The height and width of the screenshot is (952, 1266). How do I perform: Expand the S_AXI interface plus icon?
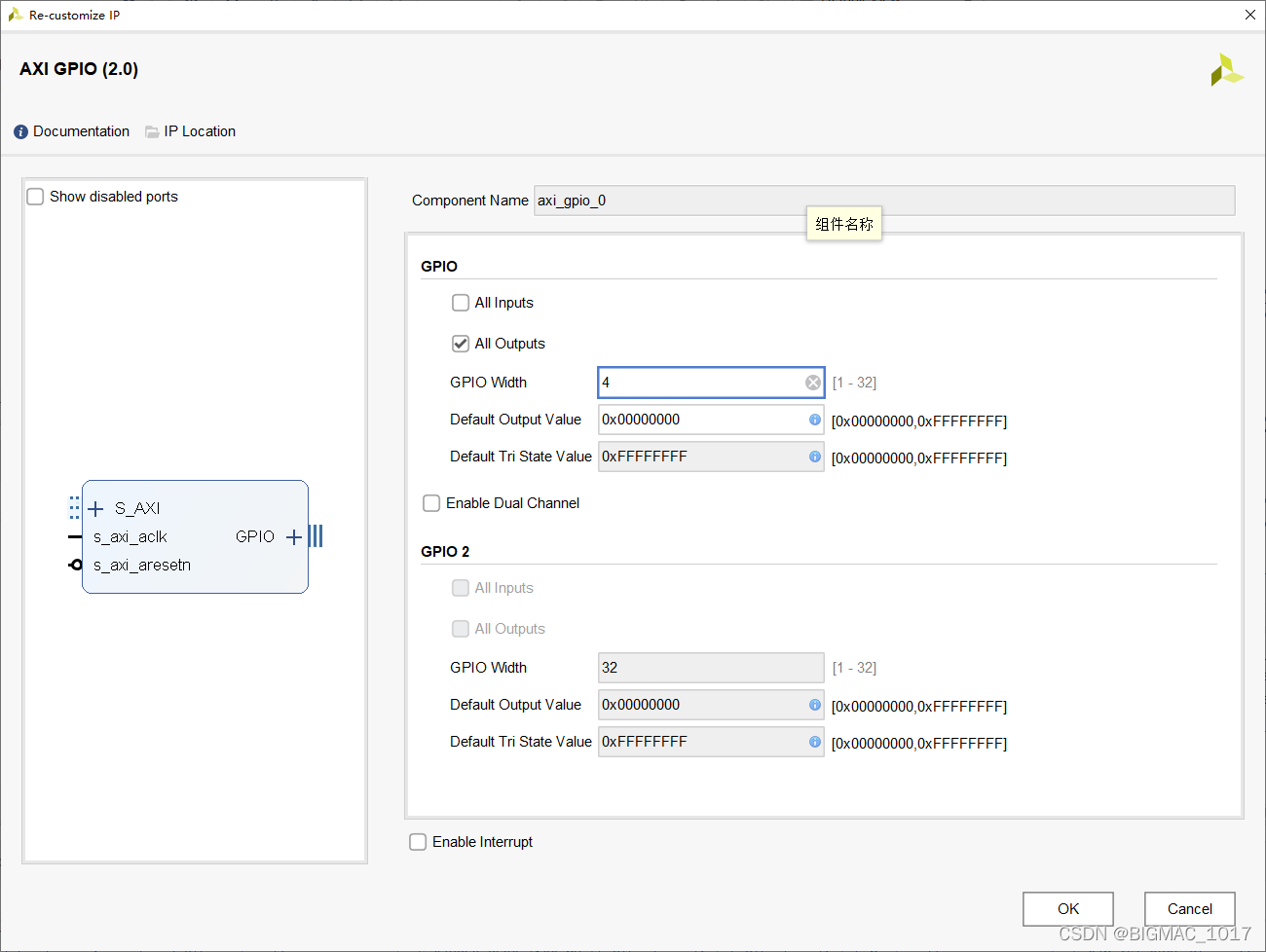tap(95, 508)
